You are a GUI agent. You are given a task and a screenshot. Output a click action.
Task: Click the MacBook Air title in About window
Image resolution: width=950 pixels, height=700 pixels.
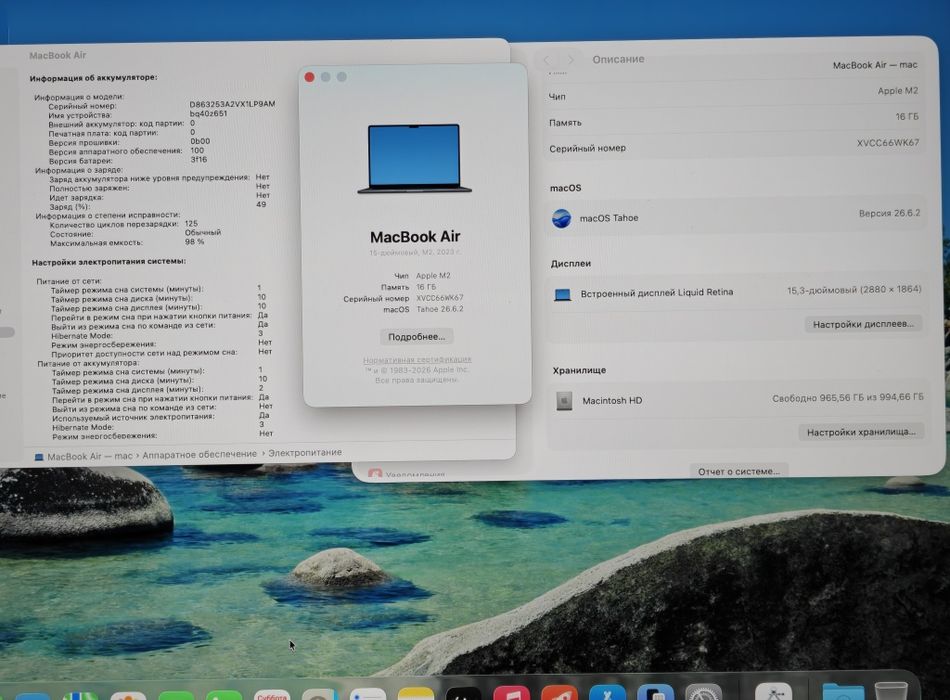point(415,236)
